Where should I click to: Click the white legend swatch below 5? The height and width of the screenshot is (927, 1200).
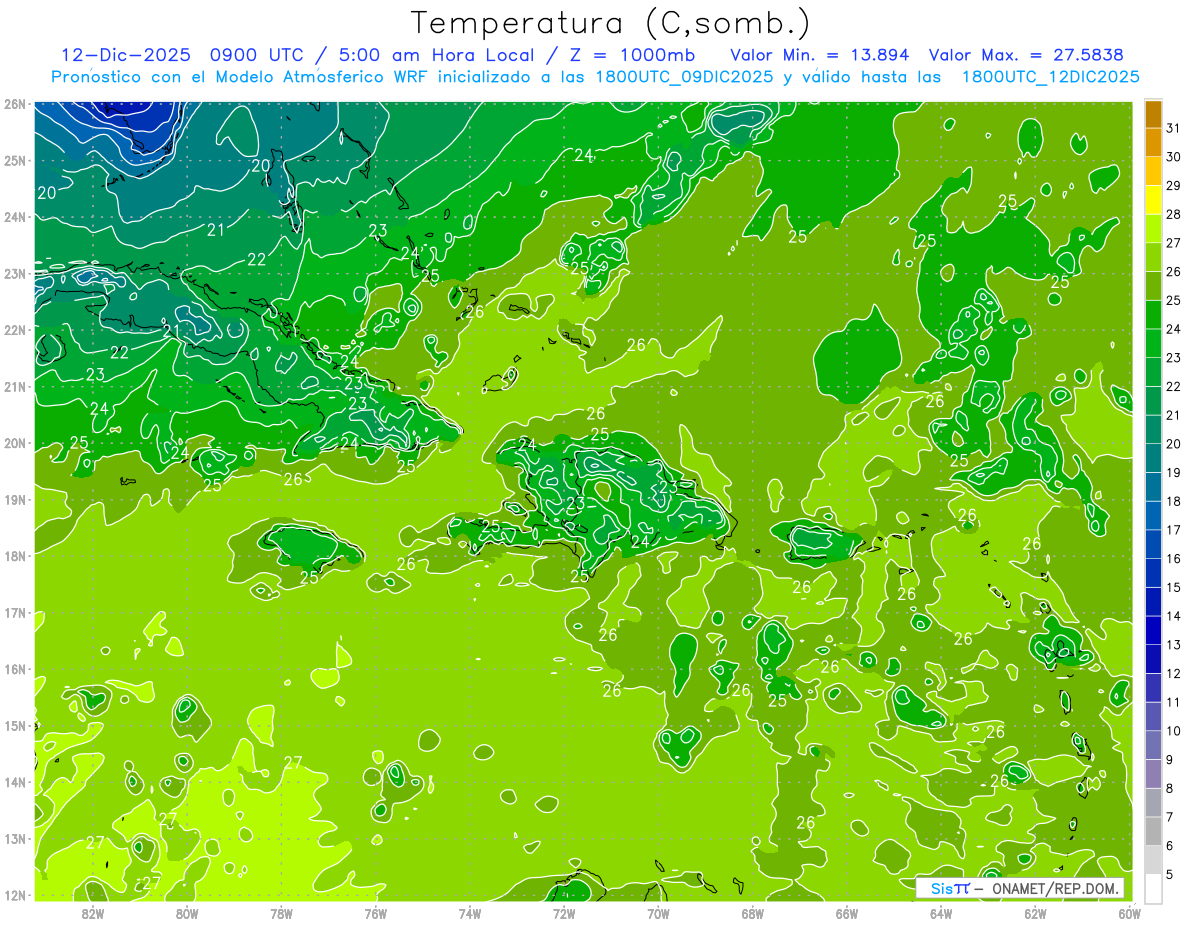(x=1153, y=888)
